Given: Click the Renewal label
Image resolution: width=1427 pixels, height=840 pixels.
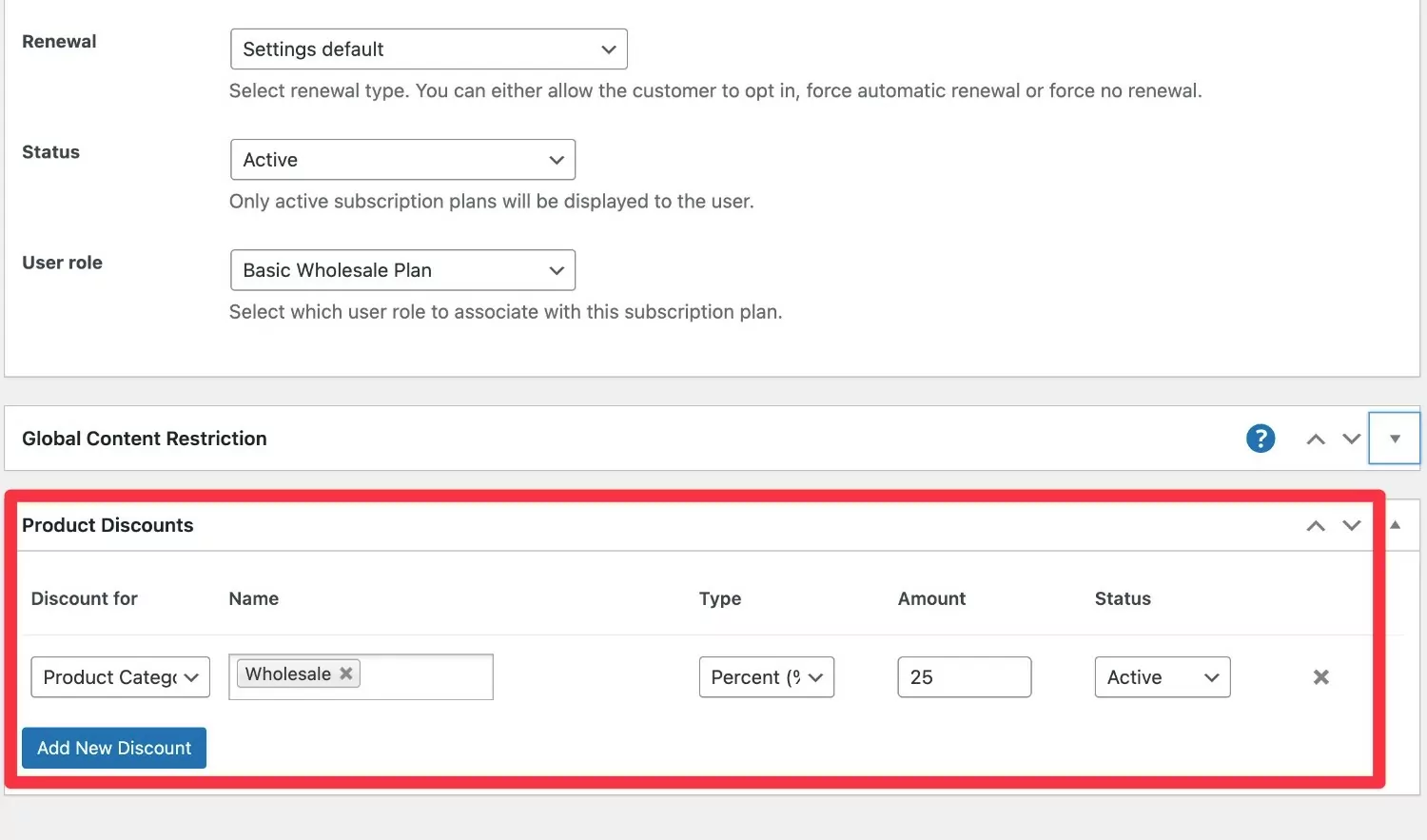Looking at the screenshot, I should click(59, 42).
